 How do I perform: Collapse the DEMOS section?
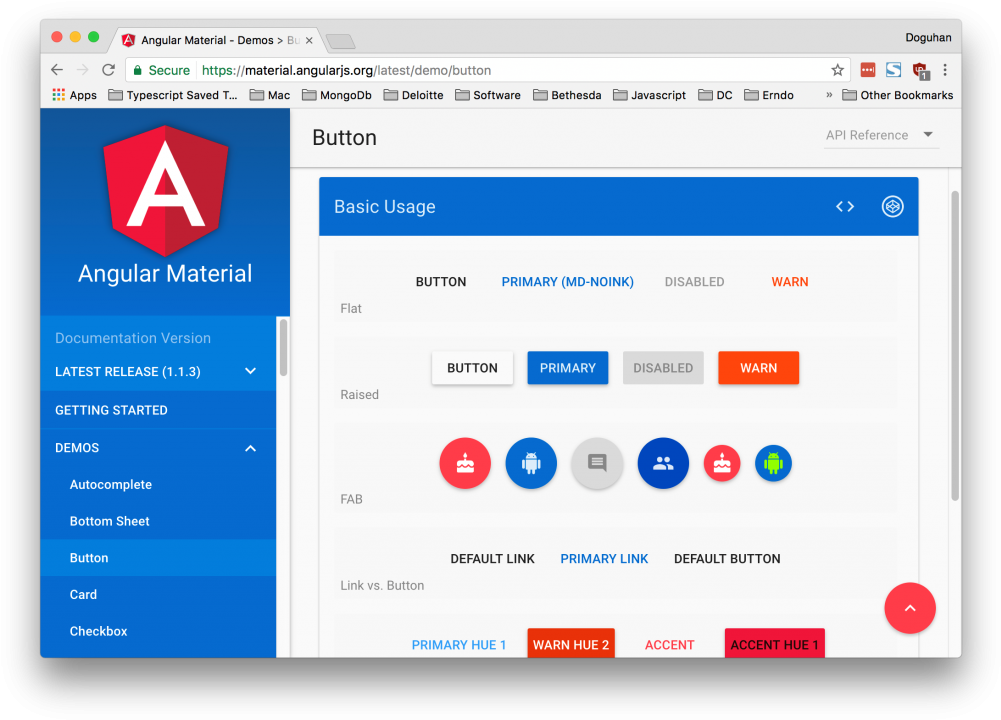tap(158, 447)
